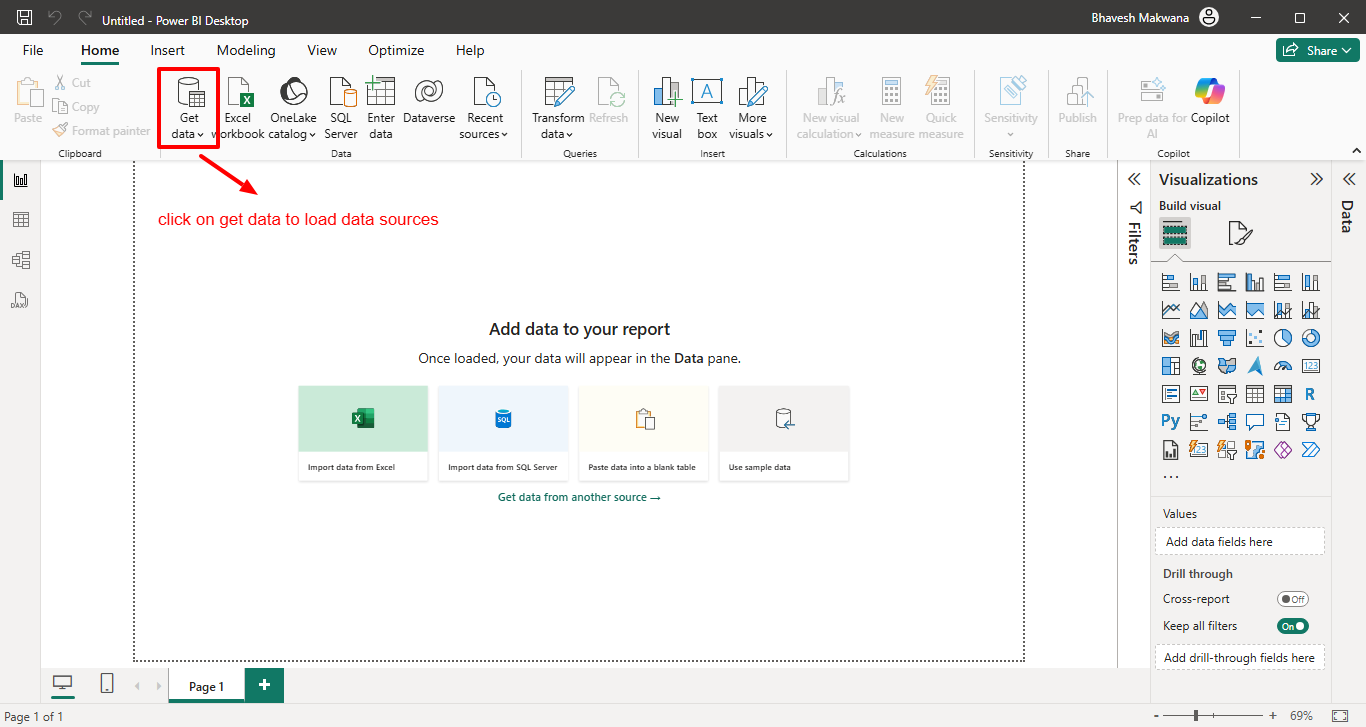Click the Get more visuals ellipsis
This screenshot has height=727, width=1366.
coord(1171,476)
